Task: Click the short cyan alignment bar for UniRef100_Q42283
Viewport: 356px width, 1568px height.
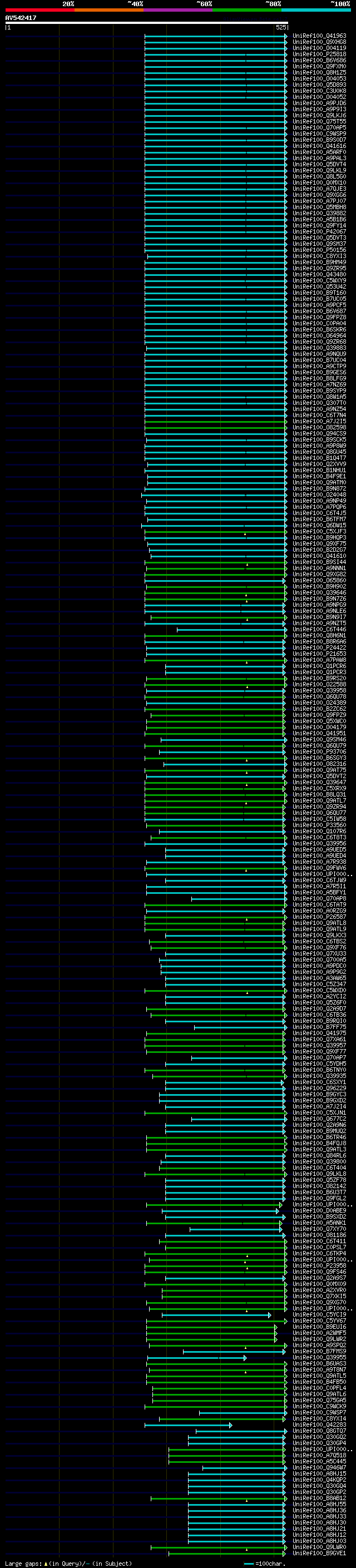Action: (x=188, y=1426)
